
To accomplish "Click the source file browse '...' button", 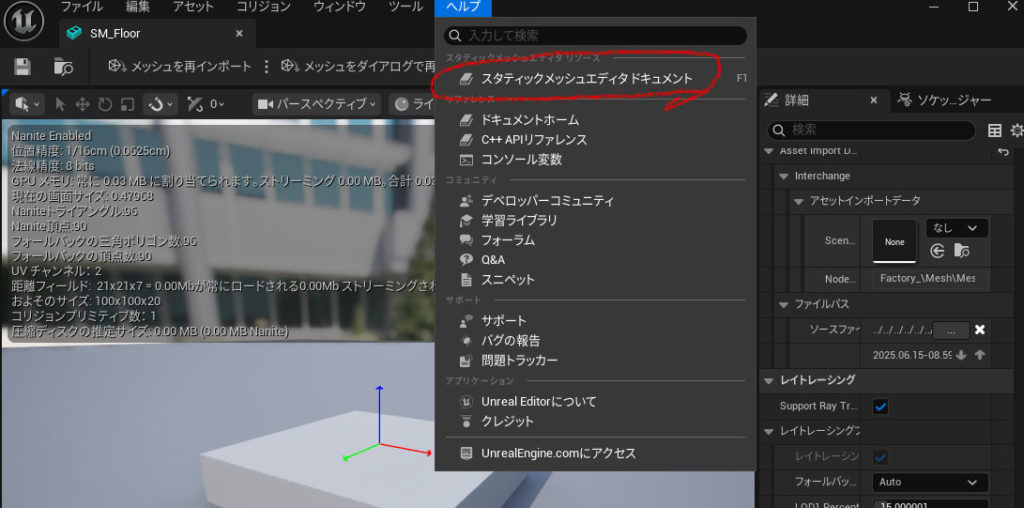I will [951, 330].
